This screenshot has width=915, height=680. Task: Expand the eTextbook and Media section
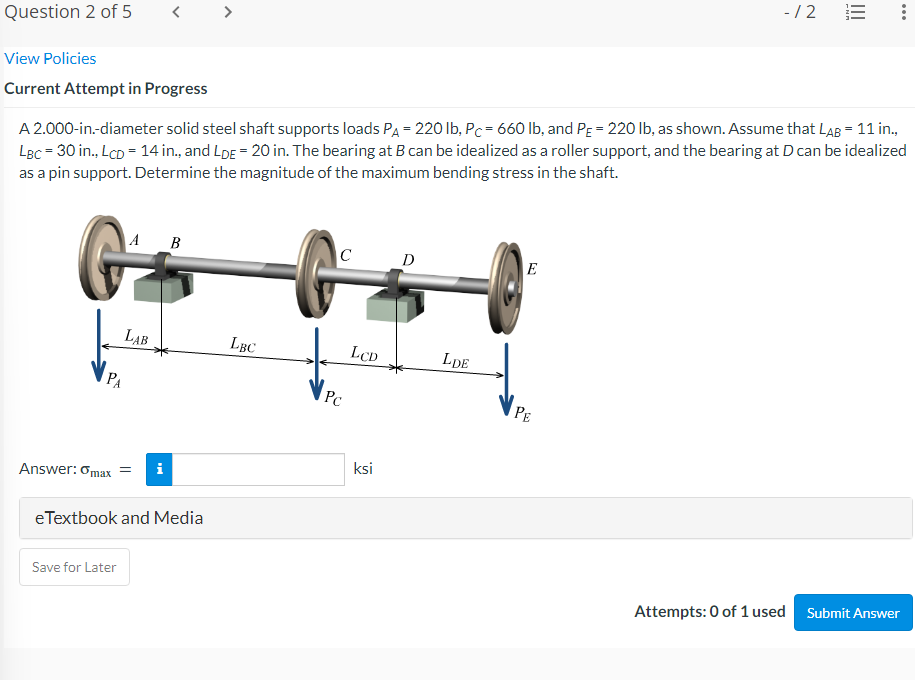[x=465, y=518]
